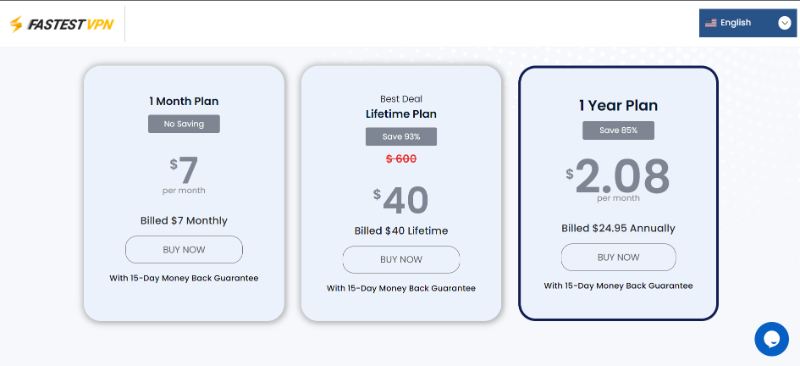The height and width of the screenshot is (366, 800).
Task: Expand the language dropdown chevron
Action: (785, 23)
